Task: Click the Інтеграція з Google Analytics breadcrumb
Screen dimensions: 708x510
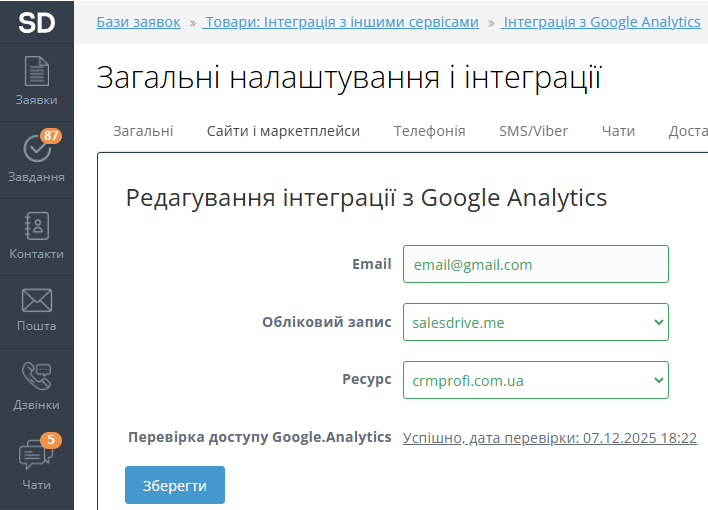Action: [601, 22]
